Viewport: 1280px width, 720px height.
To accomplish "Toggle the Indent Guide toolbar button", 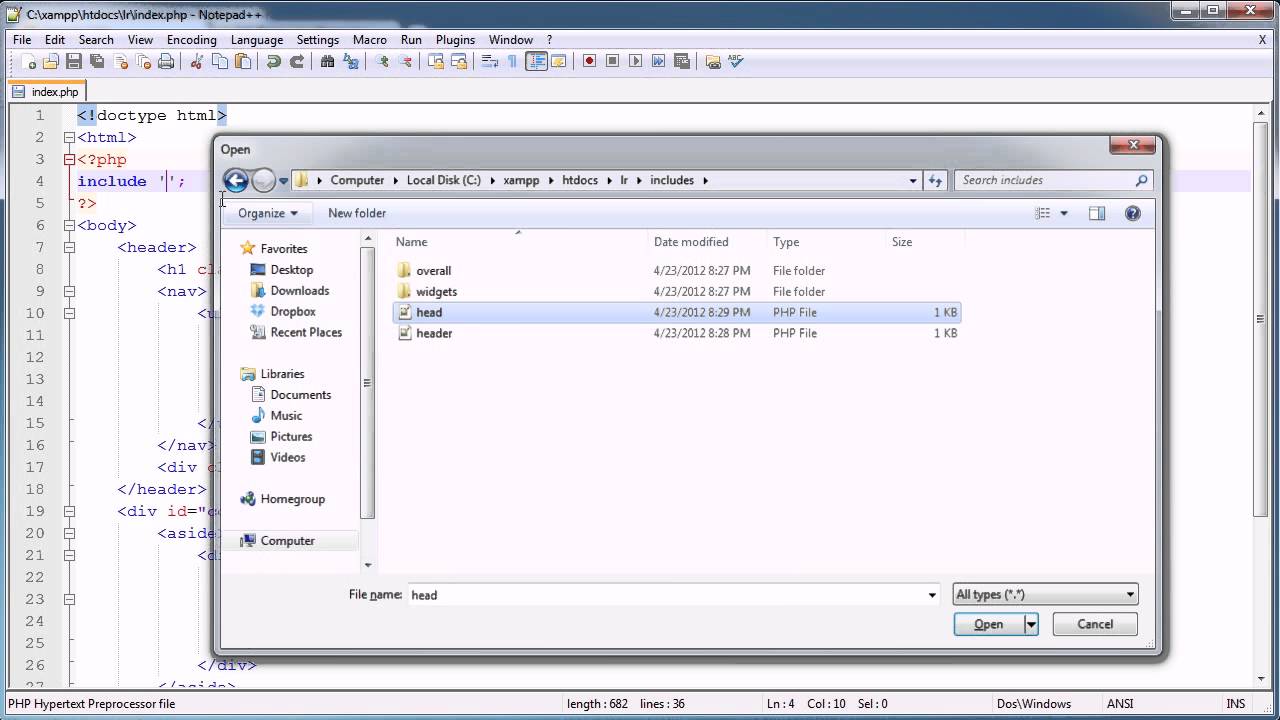I will [536, 62].
